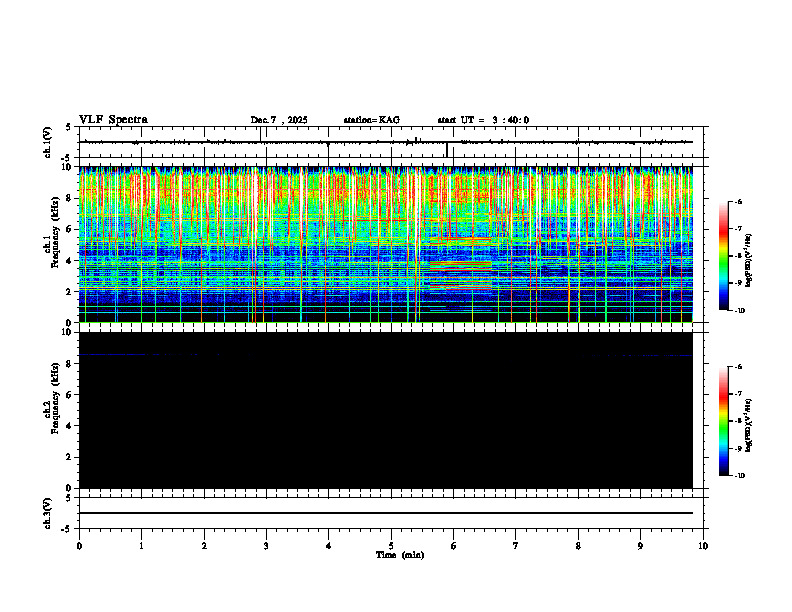This screenshot has width=792, height=612.
Task: Click the time axis tick label 5
Action: pyautogui.click(x=391, y=546)
